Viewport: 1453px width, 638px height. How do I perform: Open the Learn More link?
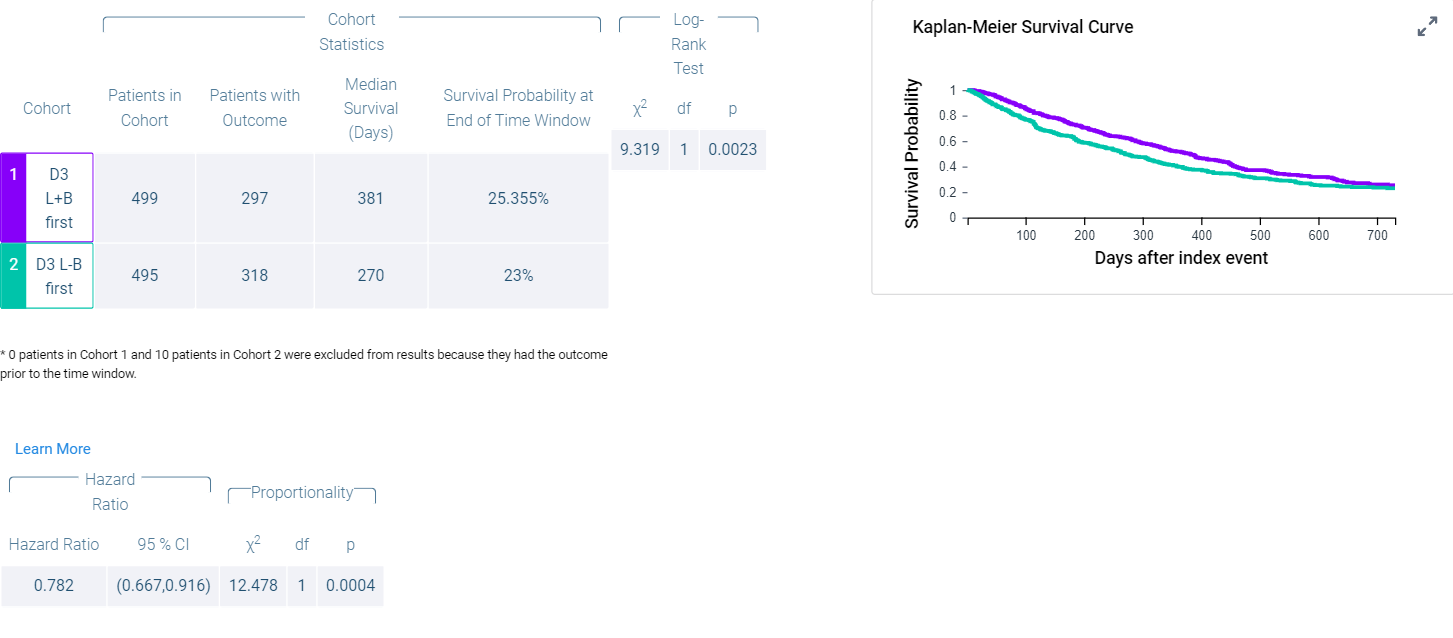point(53,449)
